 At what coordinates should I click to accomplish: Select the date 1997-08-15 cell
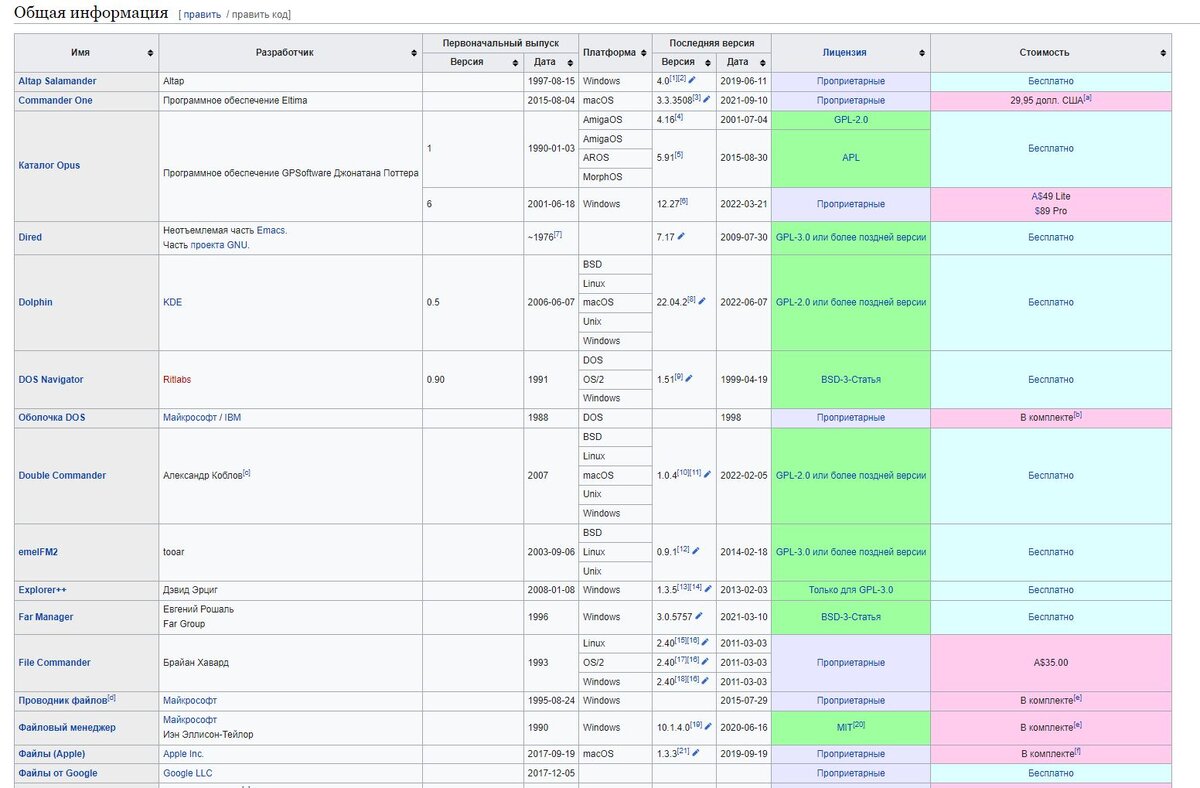click(x=551, y=80)
